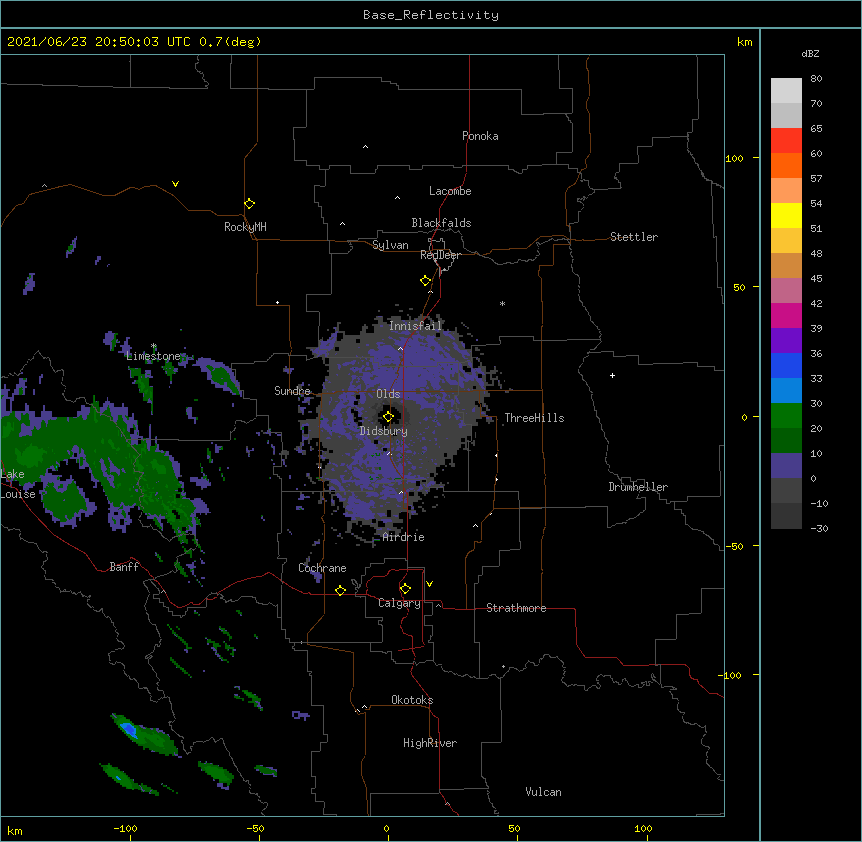This screenshot has height=842, width=862.
Task: Click the Didsbury city label
Action: click(384, 431)
